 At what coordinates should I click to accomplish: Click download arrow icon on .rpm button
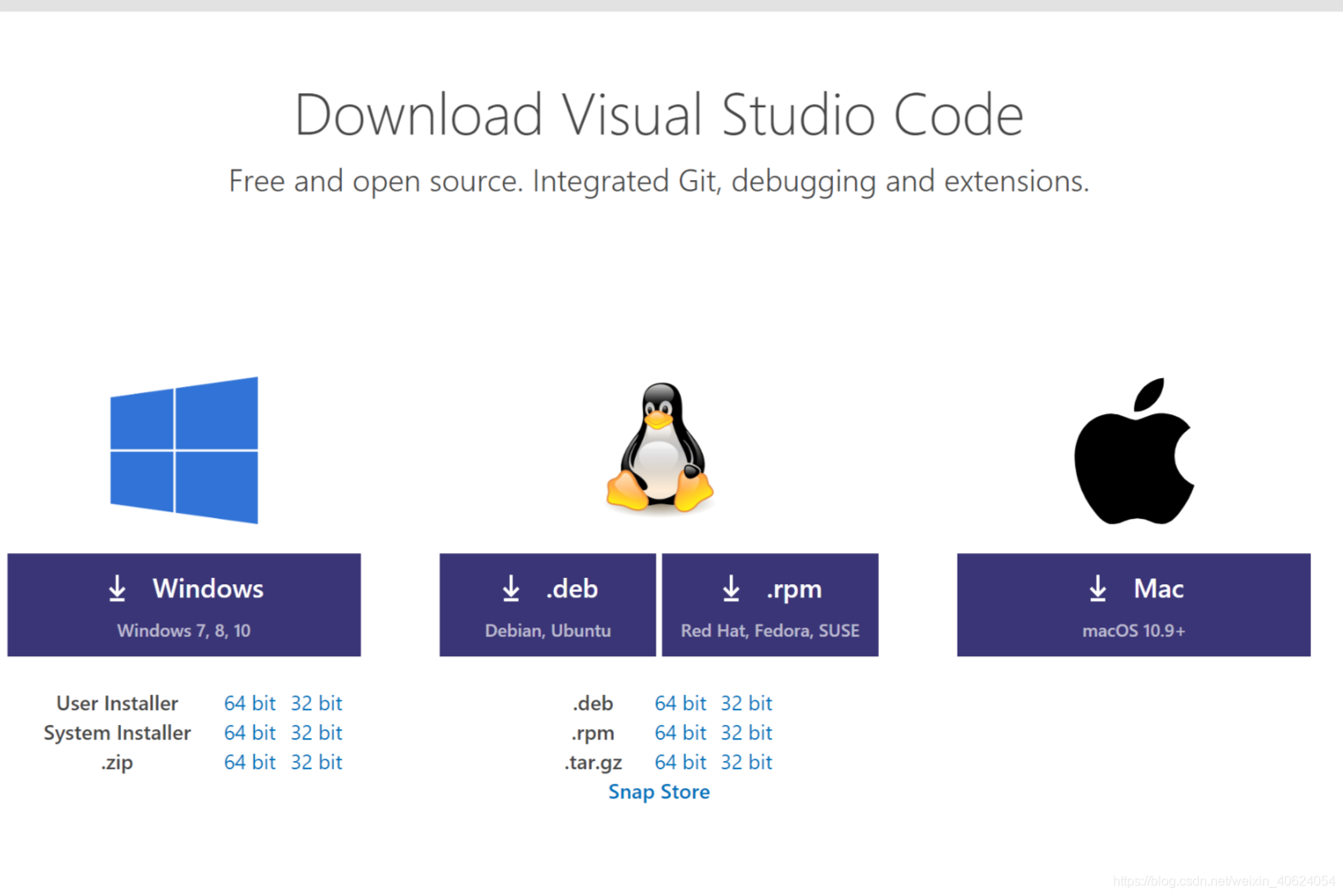click(731, 588)
